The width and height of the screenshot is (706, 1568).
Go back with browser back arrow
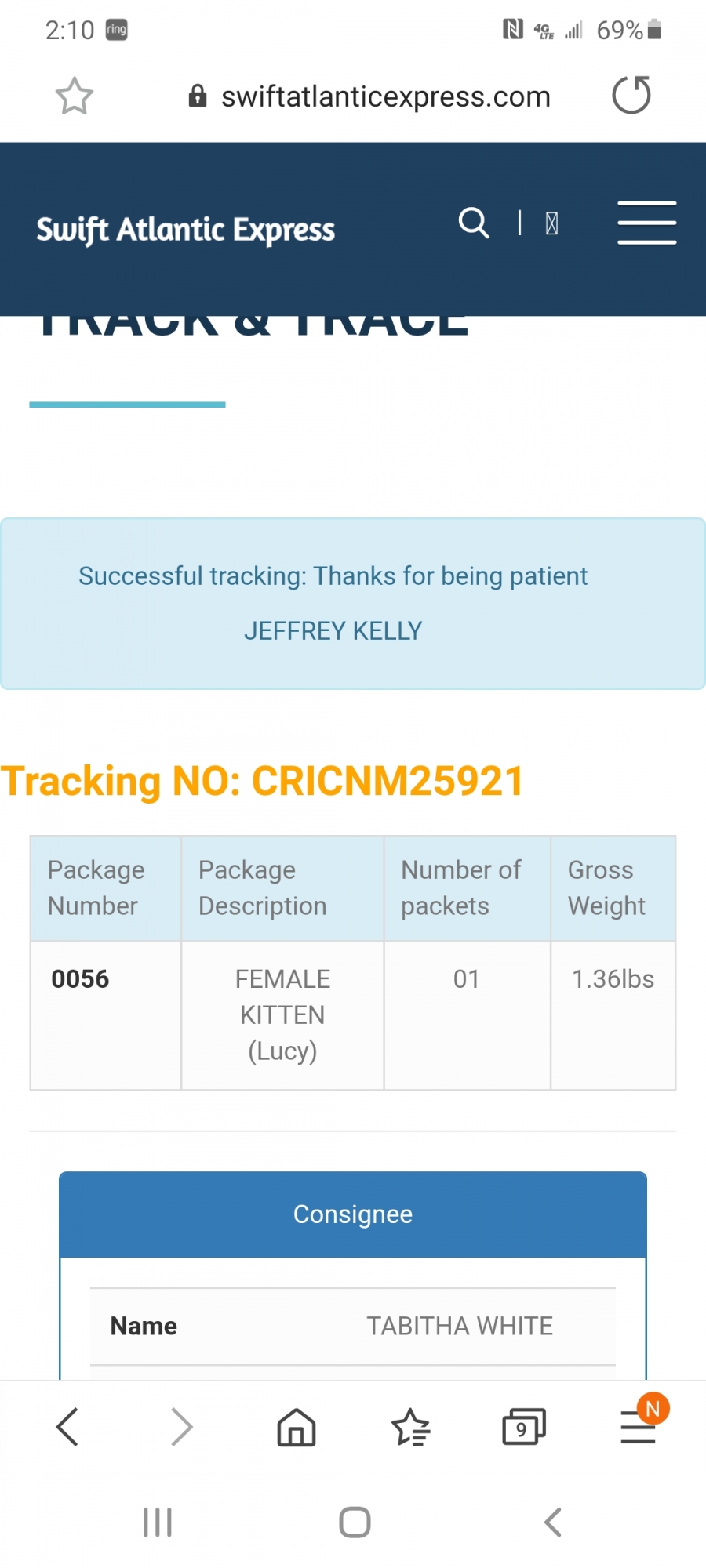[x=67, y=1427]
